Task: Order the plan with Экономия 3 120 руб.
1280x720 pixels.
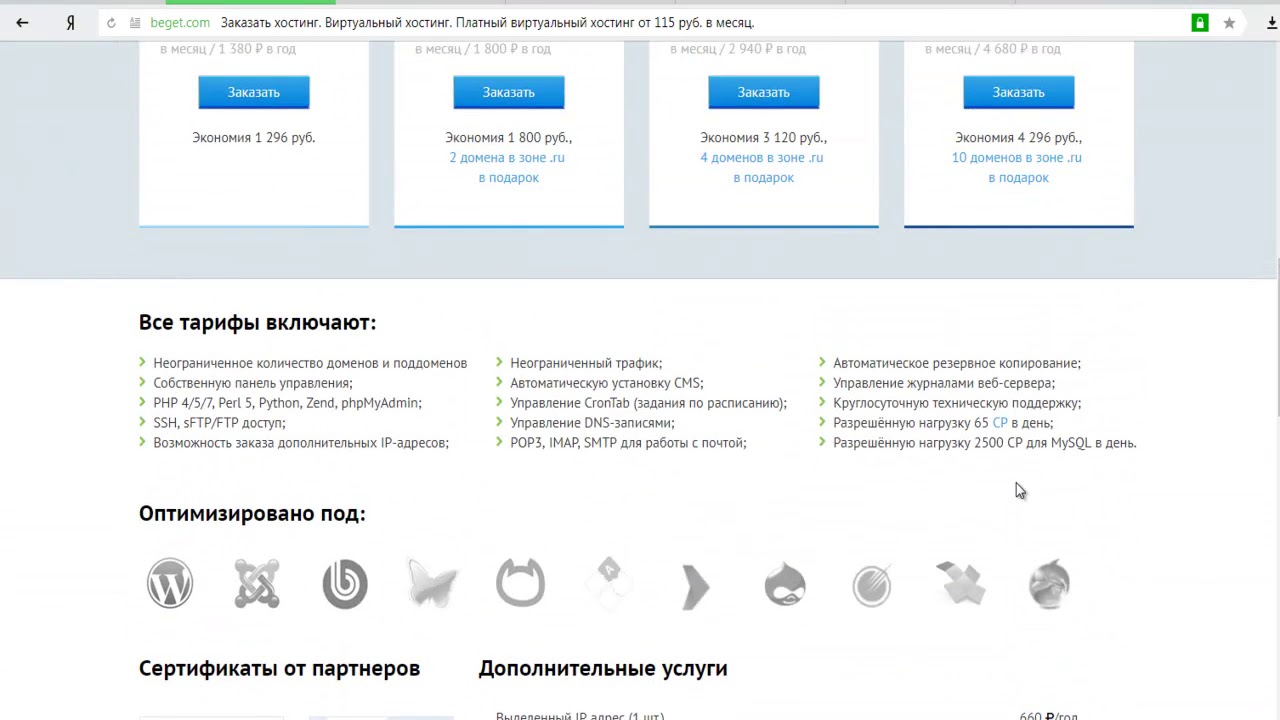Action: 764,92
